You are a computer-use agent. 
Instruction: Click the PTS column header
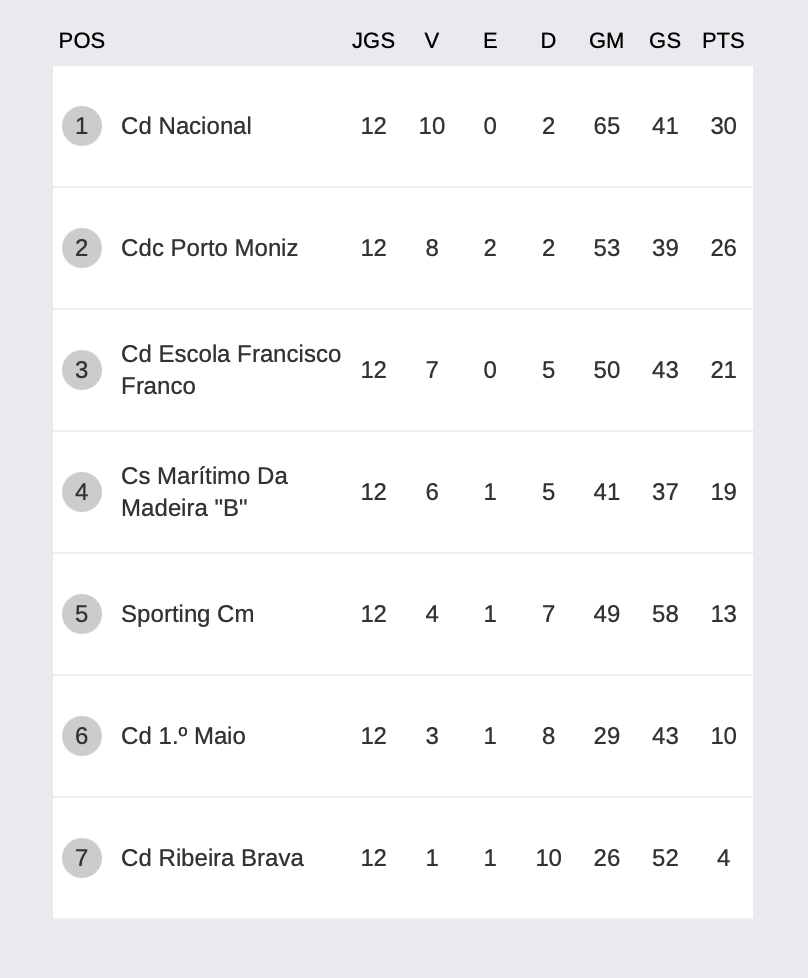point(723,41)
